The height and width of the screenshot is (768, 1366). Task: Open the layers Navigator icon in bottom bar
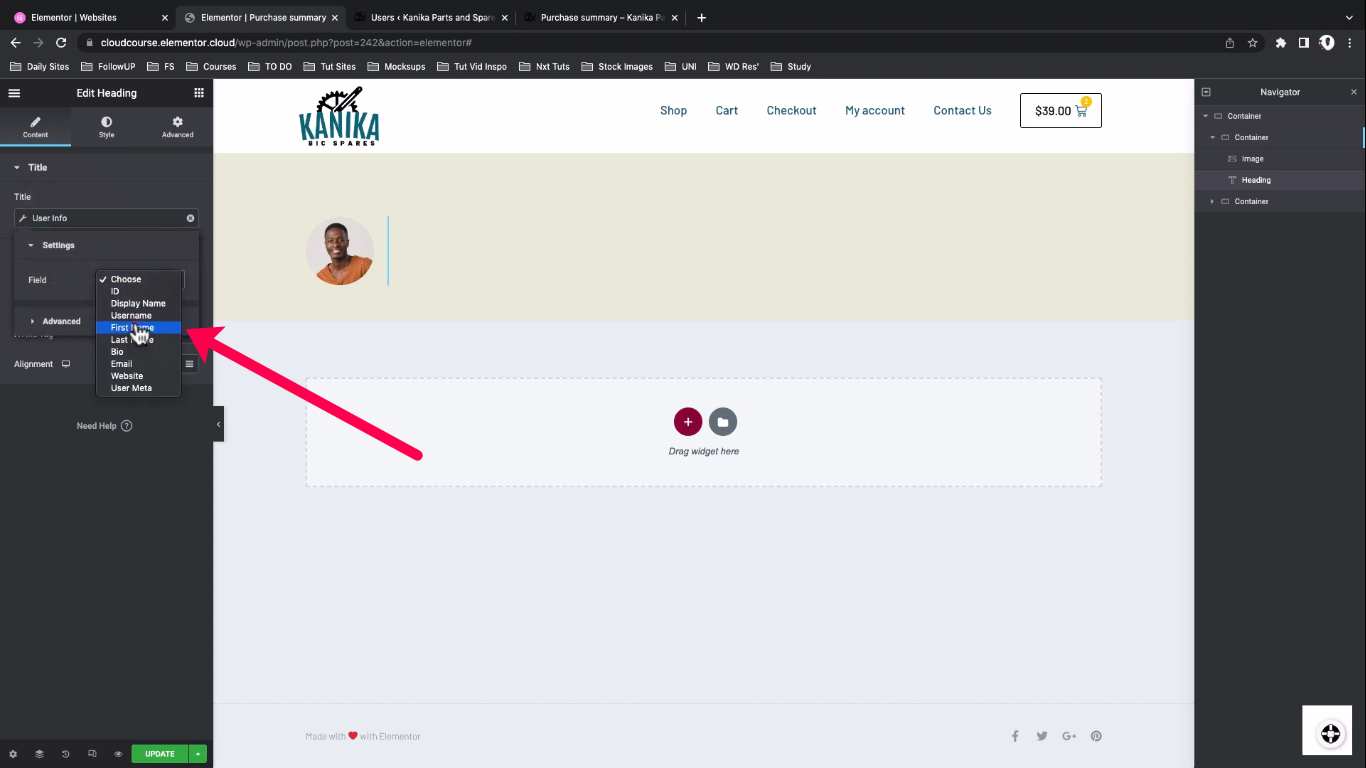click(x=39, y=754)
